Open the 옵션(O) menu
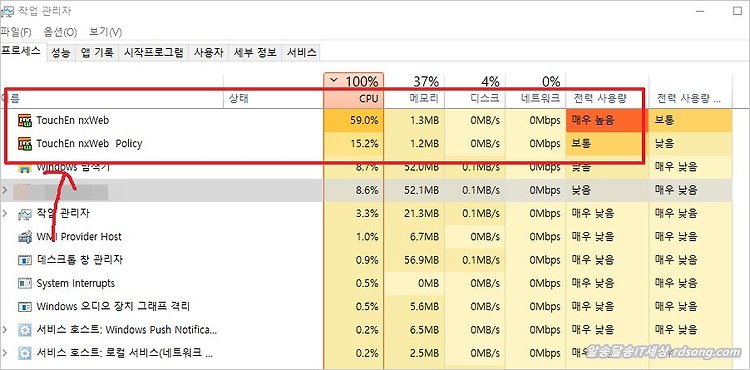 point(60,32)
